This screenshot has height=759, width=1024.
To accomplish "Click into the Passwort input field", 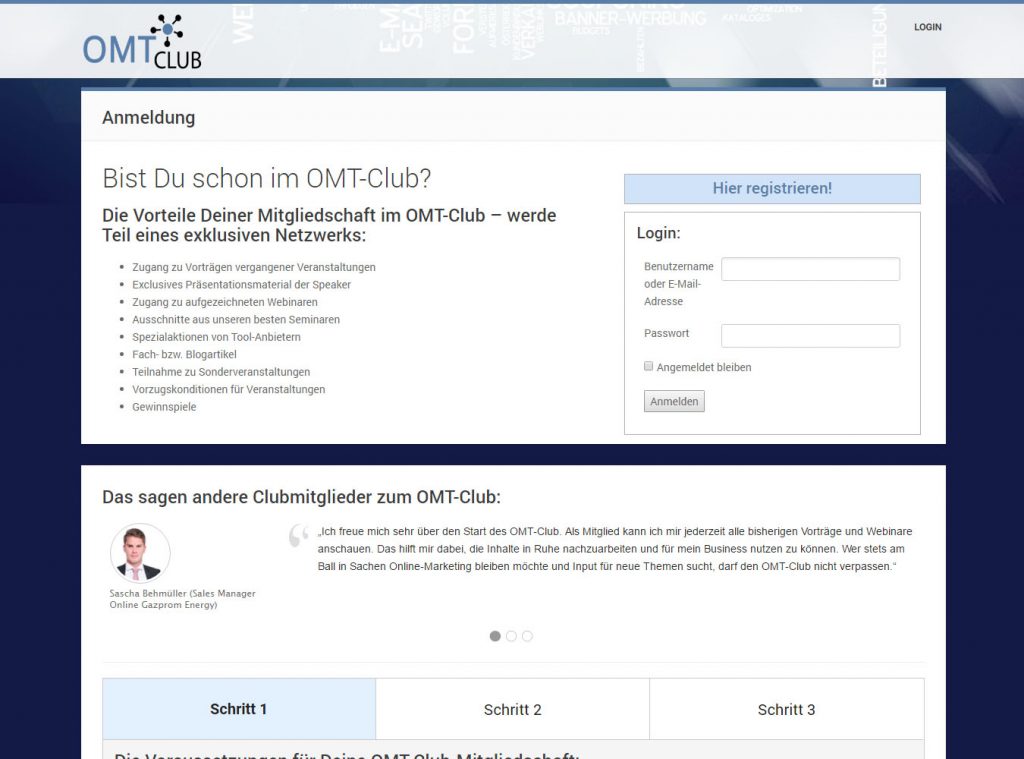I will [x=810, y=336].
